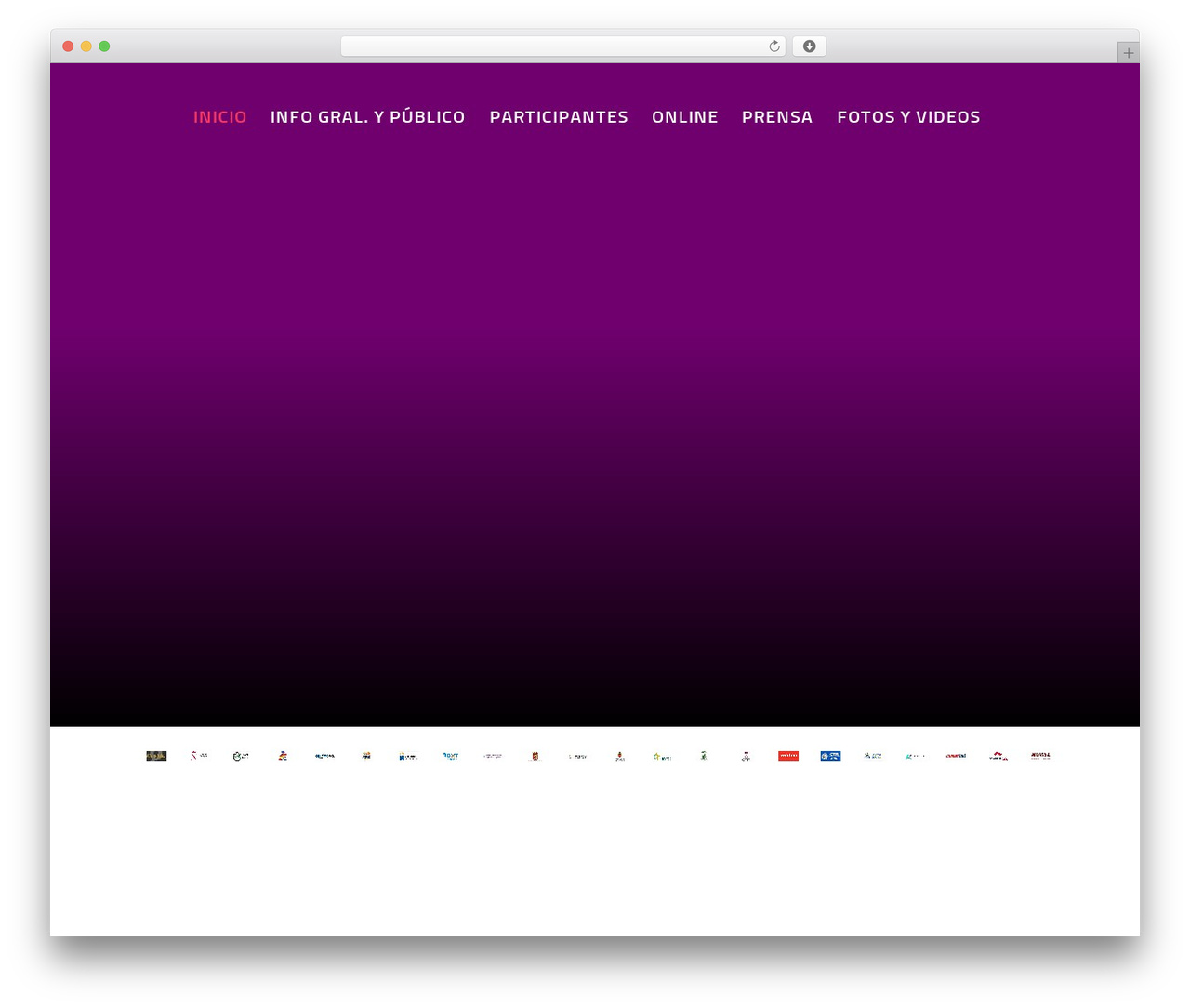Open the INICIO menu item
The height and width of the screenshot is (1008, 1190).
pyautogui.click(x=219, y=117)
